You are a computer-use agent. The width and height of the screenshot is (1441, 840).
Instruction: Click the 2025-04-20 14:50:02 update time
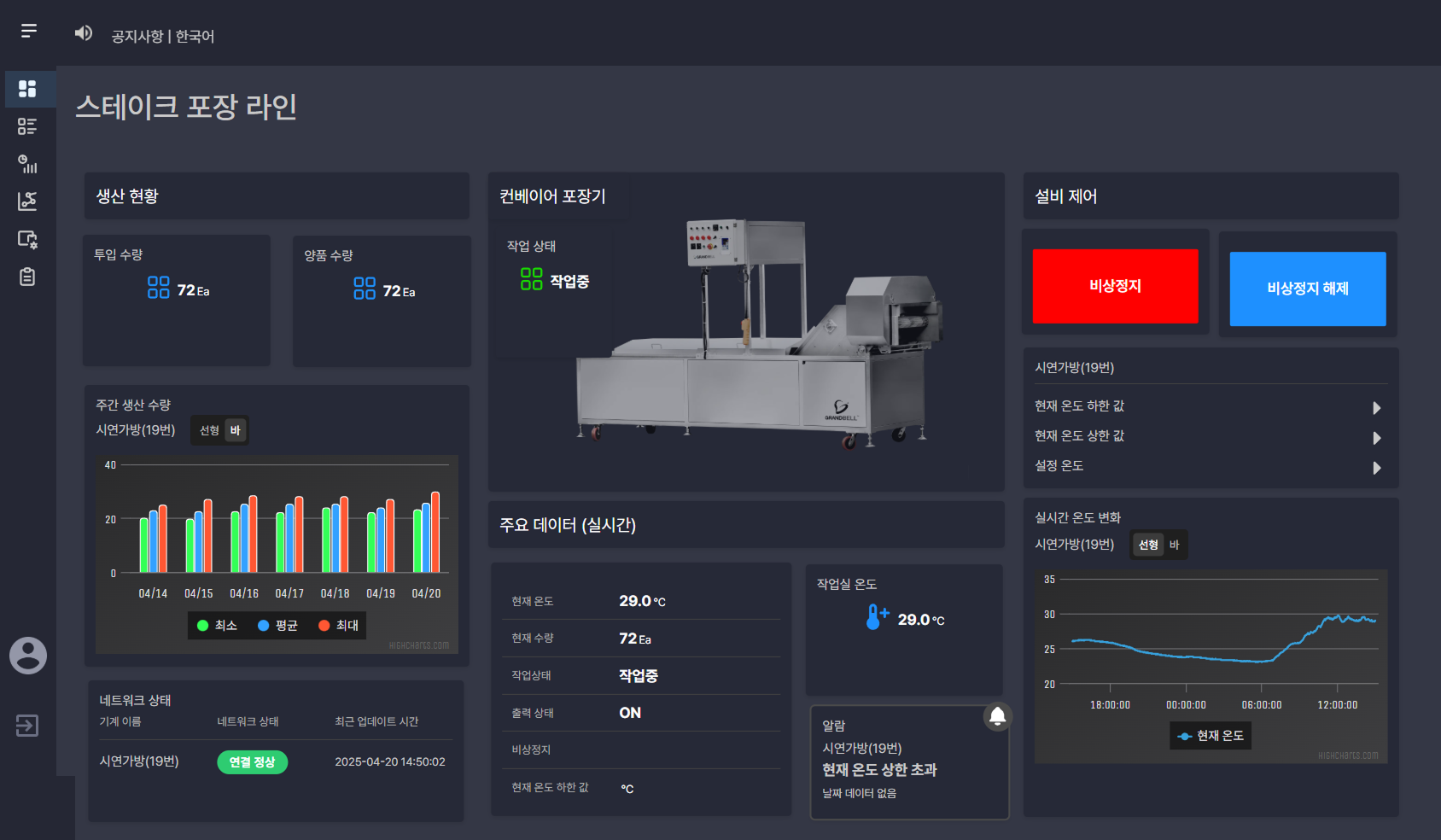coord(390,762)
